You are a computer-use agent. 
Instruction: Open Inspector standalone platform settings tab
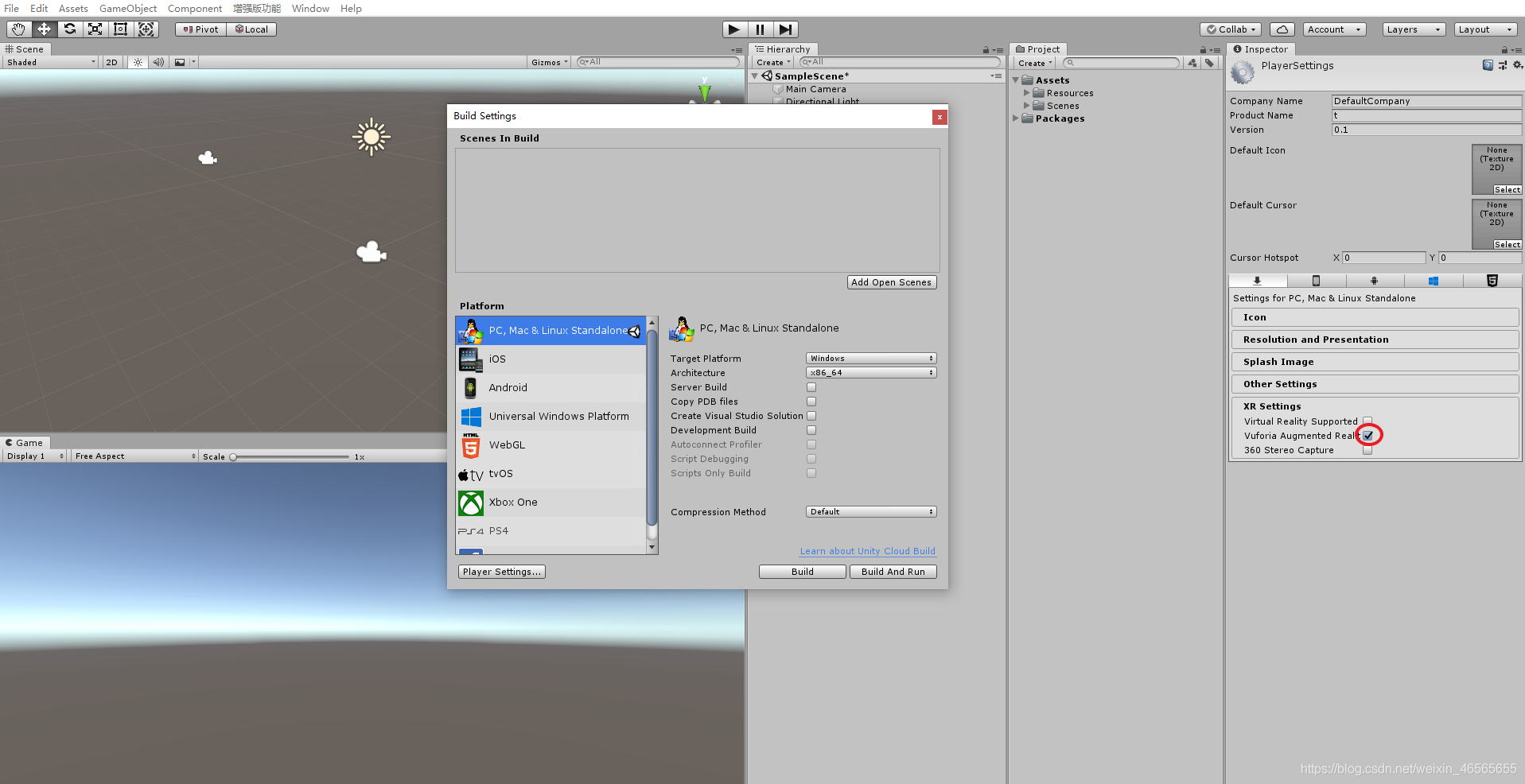tap(1257, 281)
